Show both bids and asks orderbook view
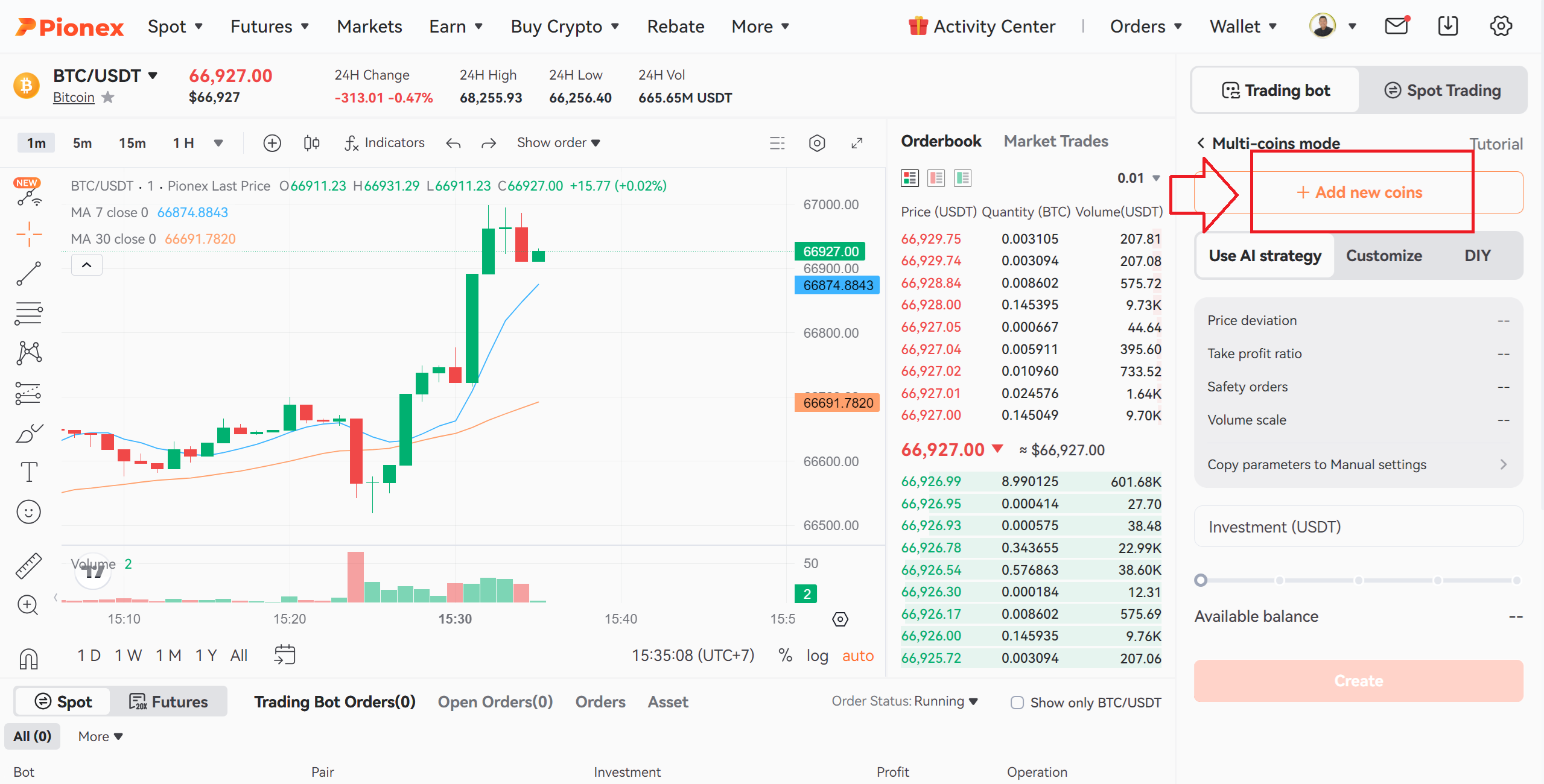This screenshot has width=1544, height=784. pos(909,178)
